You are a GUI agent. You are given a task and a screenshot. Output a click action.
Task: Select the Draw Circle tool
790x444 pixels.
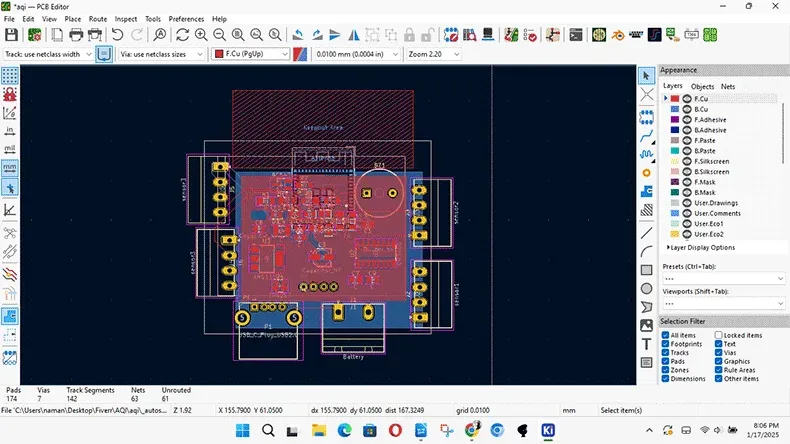click(x=646, y=289)
